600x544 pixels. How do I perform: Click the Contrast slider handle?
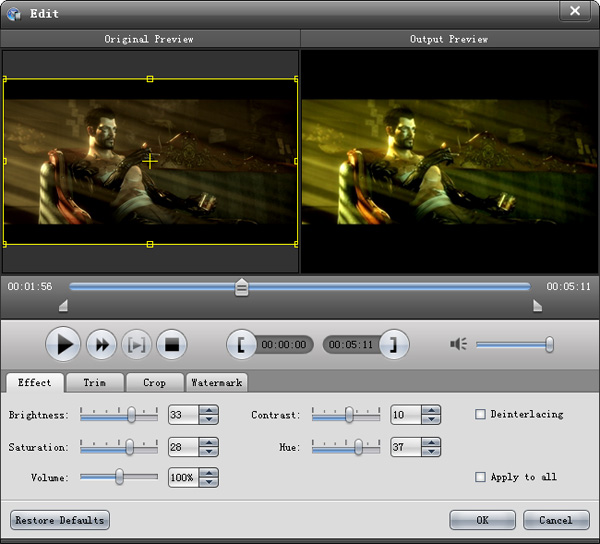(349, 415)
